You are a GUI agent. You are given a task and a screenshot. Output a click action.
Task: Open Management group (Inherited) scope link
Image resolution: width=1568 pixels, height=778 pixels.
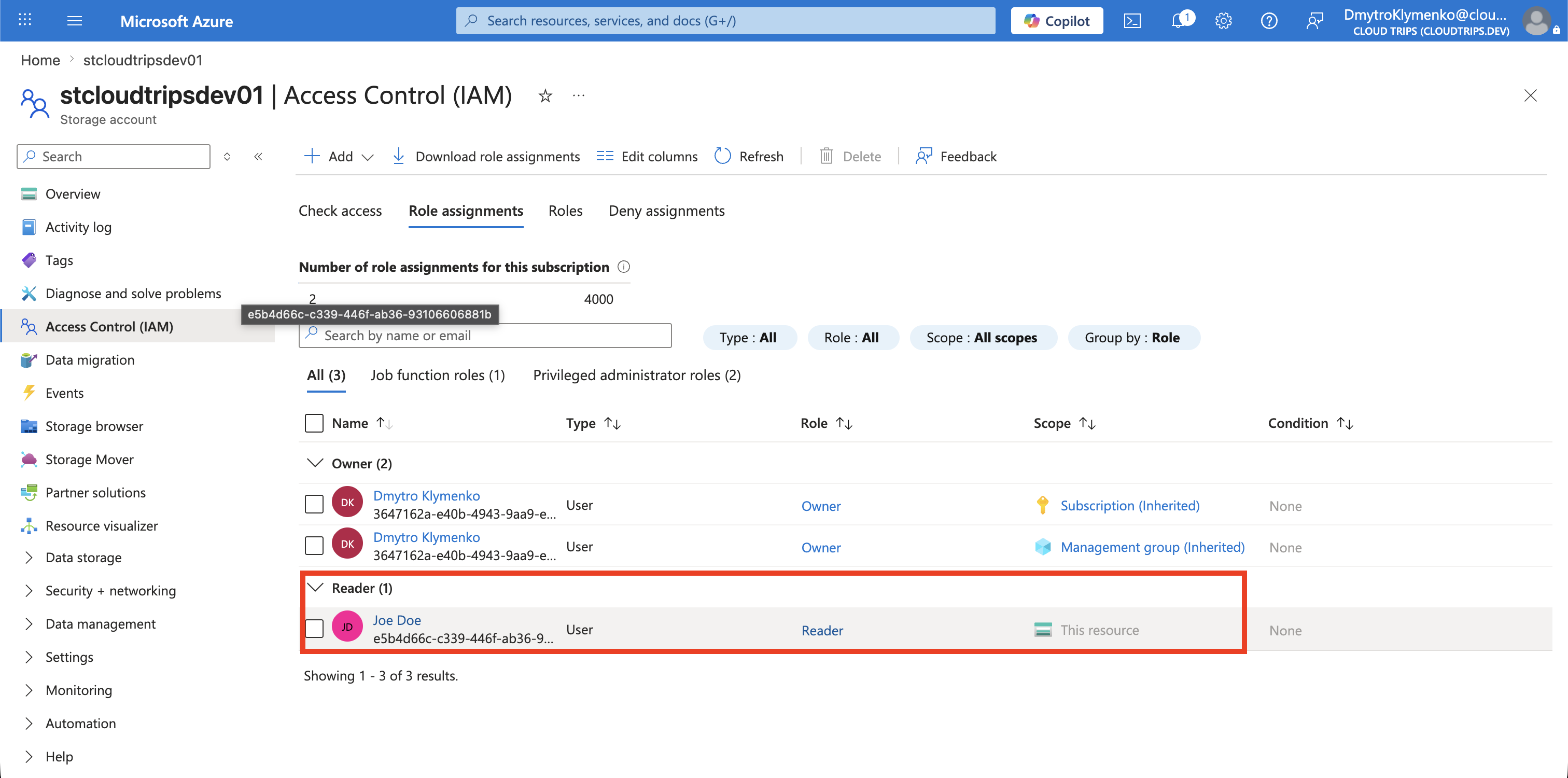coord(1152,547)
